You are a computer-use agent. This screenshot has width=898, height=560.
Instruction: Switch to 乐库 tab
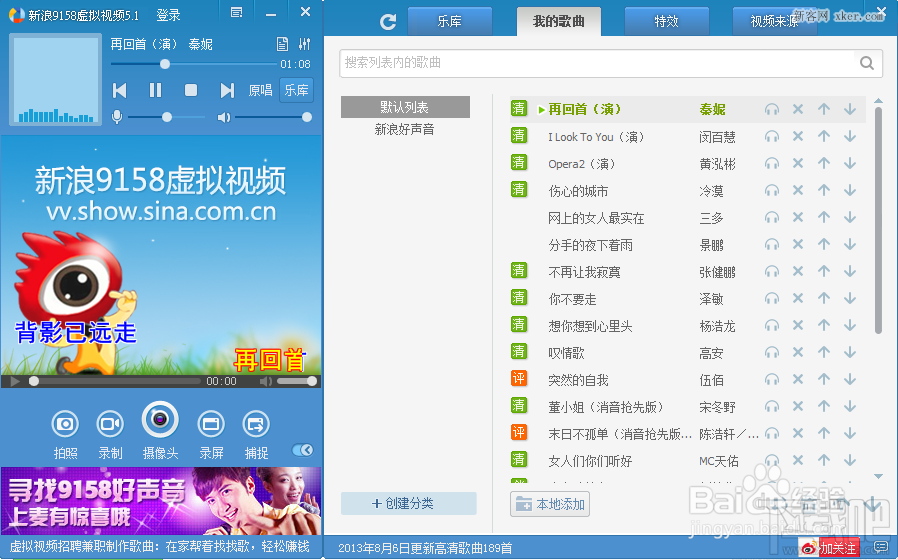click(450, 22)
